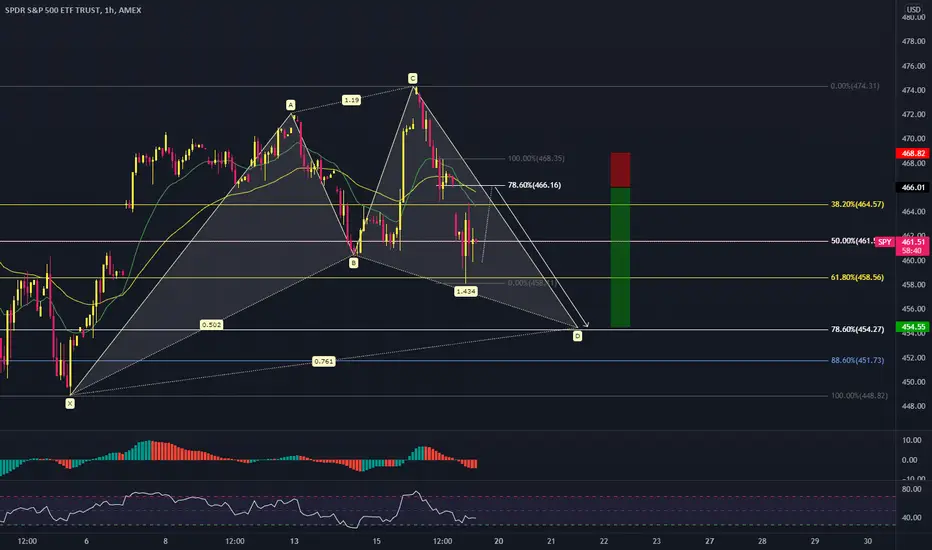Select harmonic pattern point D label
This screenshot has height=550, width=932.
coord(577,337)
